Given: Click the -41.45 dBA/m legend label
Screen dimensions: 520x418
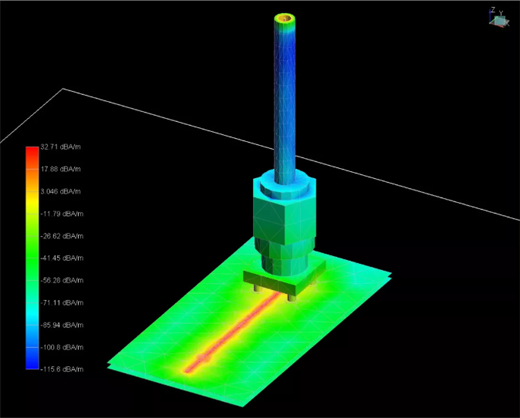Looking at the screenshot, I should pyautogui.click(x=61, y=258).
